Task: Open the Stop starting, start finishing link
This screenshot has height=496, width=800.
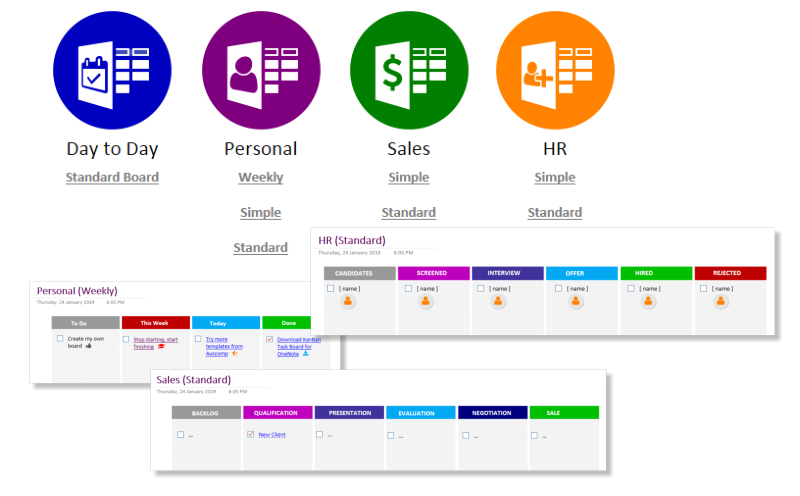Action: (x=155, y=343)
